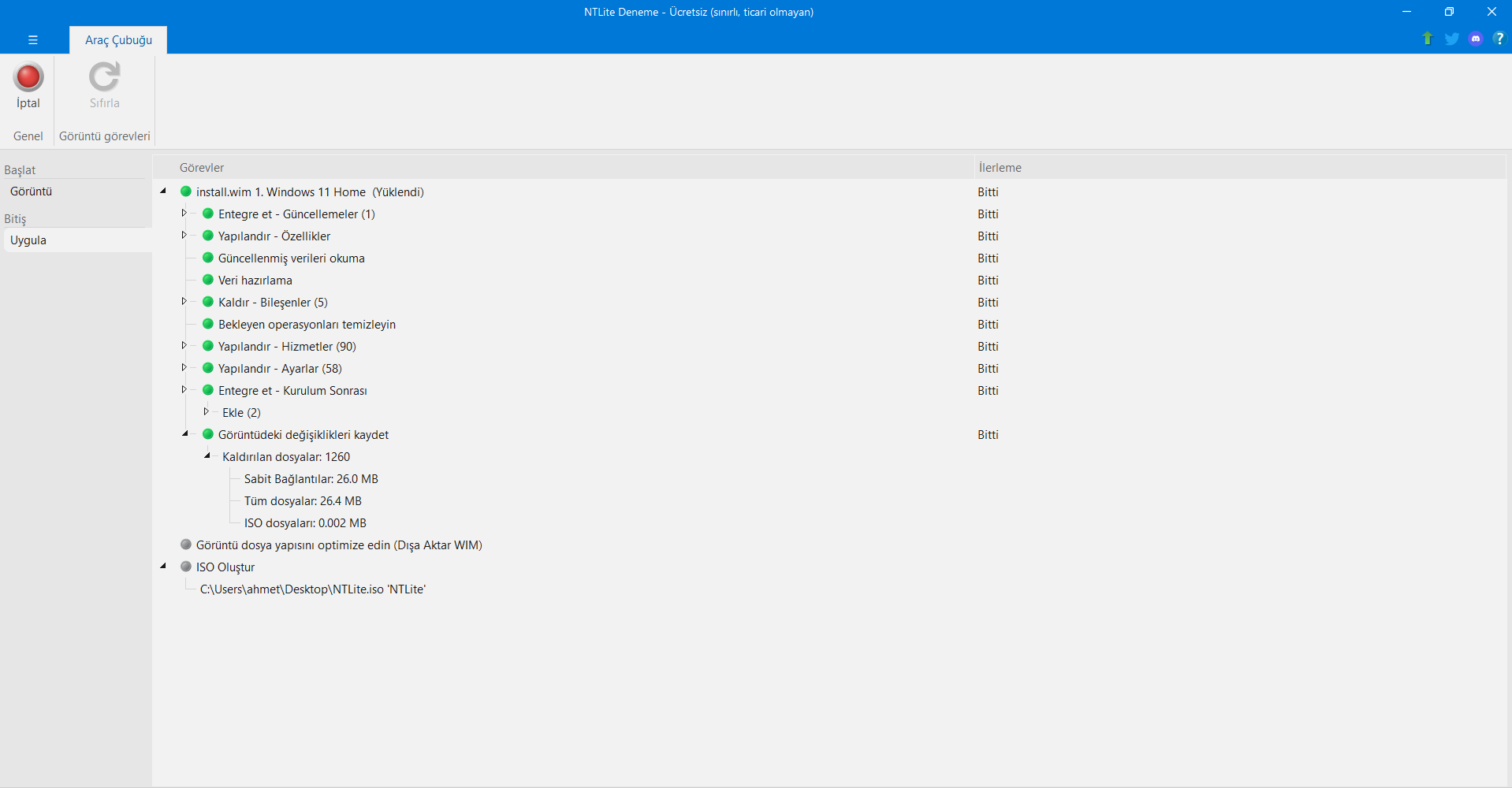Click green dot beside Kaldır - Bileşenler

tap(208, 302)
